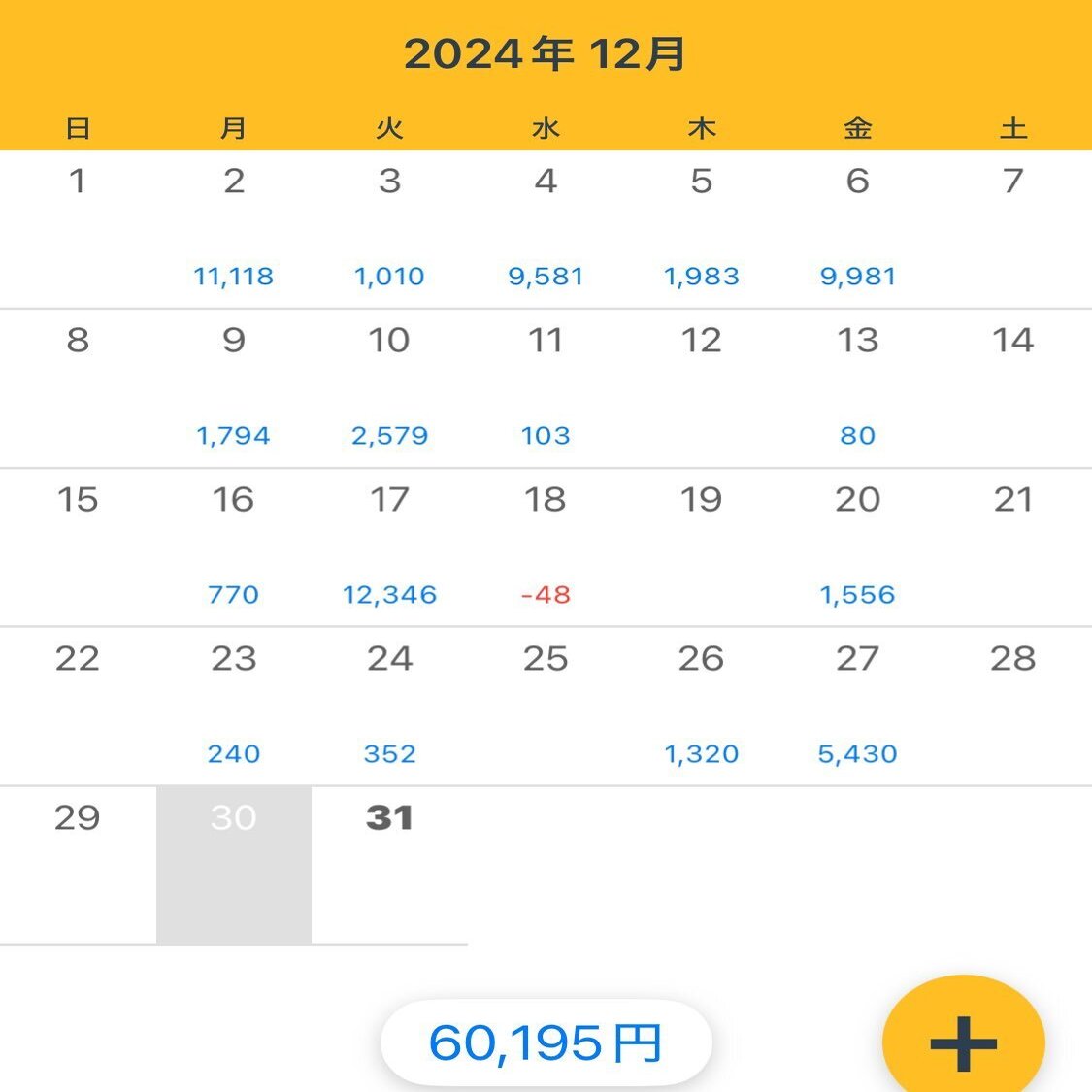
Task: Select December 25 empty cell
Action: 546,707
